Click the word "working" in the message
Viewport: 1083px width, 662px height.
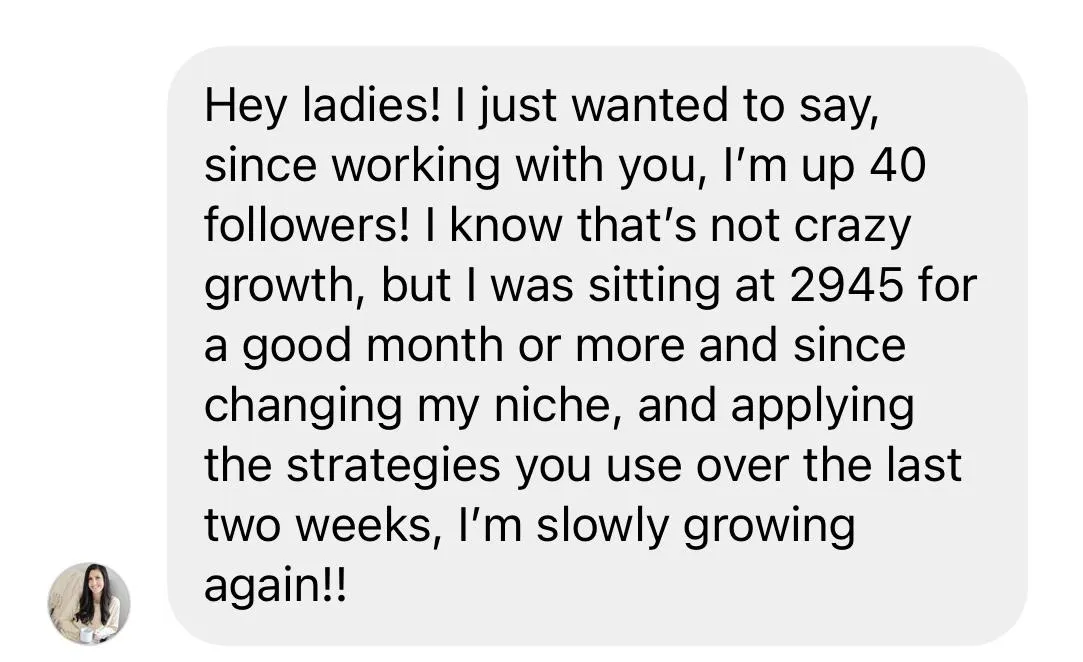[416, 167]
